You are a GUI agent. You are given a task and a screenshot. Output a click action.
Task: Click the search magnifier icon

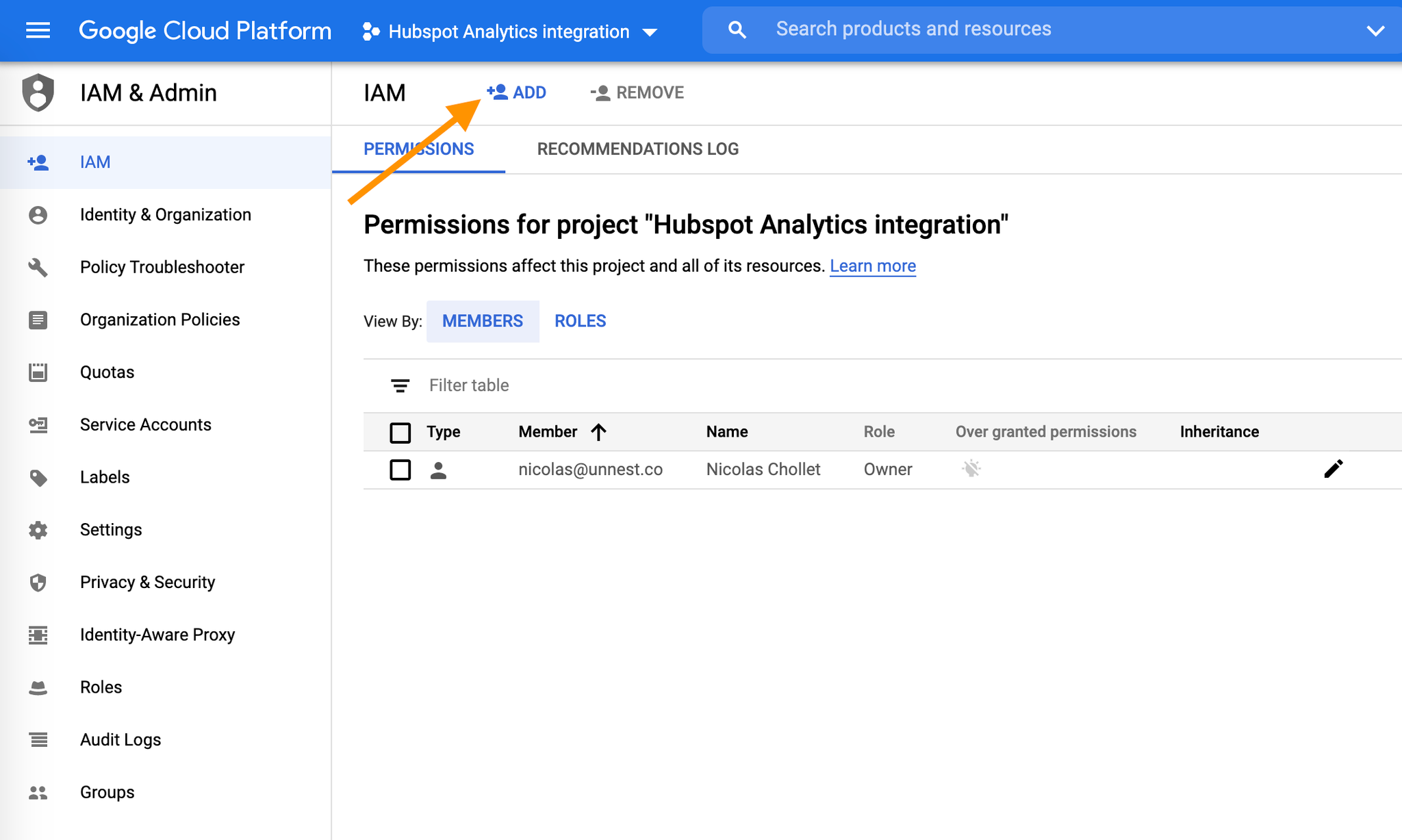click(737, 29)
